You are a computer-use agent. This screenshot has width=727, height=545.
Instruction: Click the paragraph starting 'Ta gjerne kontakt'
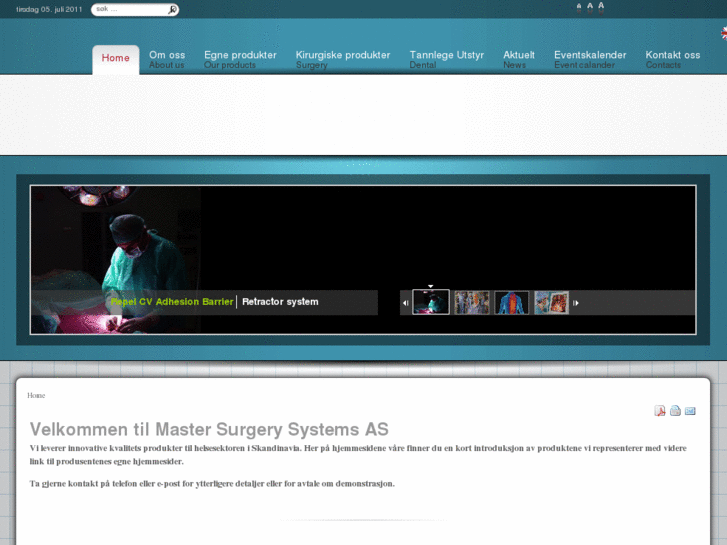(x=212, y=484)
